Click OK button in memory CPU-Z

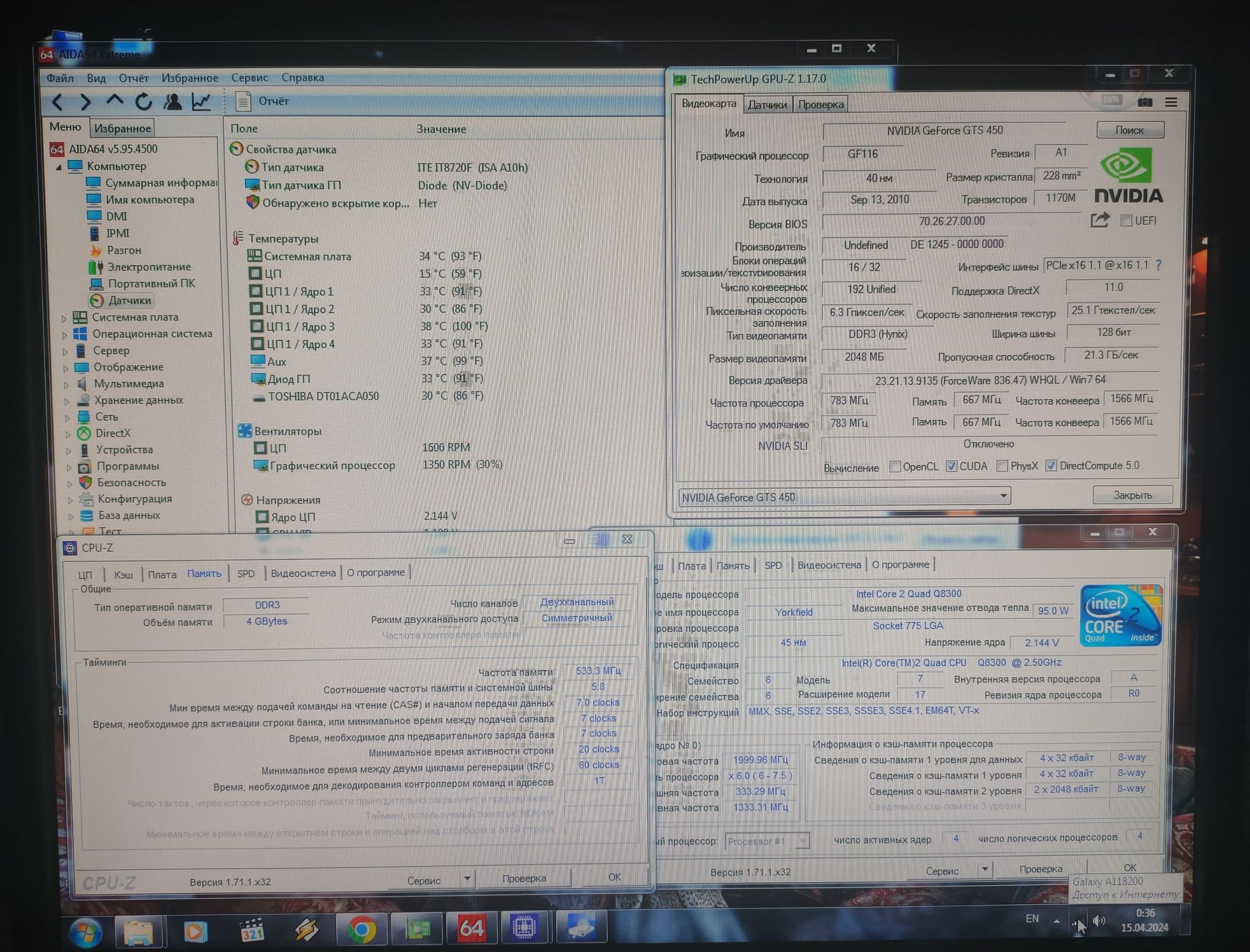coord(614,877)
